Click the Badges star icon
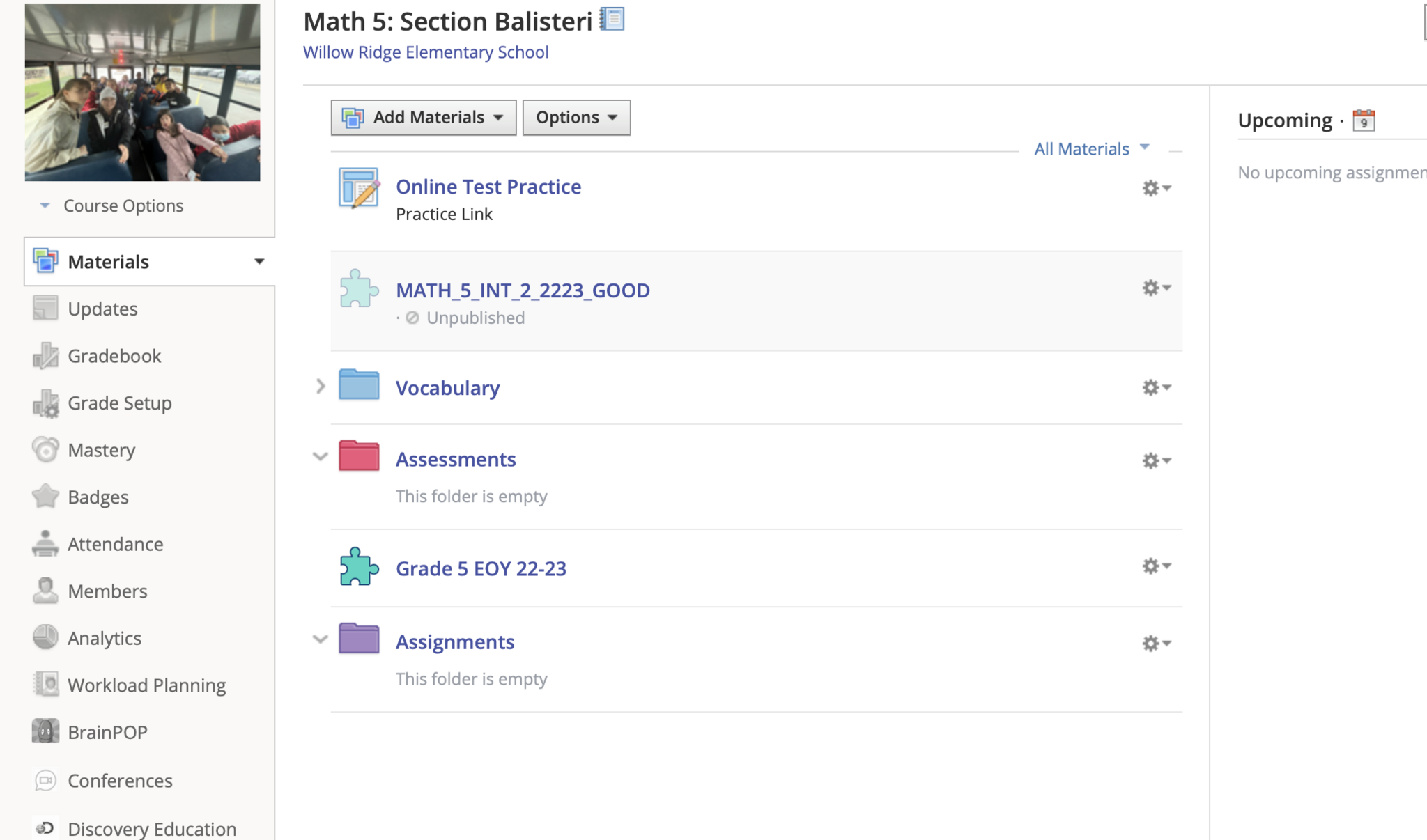The image size is (1427, 840). (x=46, y=497)
